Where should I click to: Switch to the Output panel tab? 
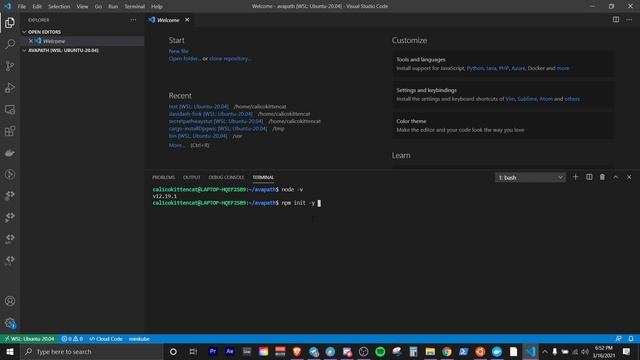191,177
